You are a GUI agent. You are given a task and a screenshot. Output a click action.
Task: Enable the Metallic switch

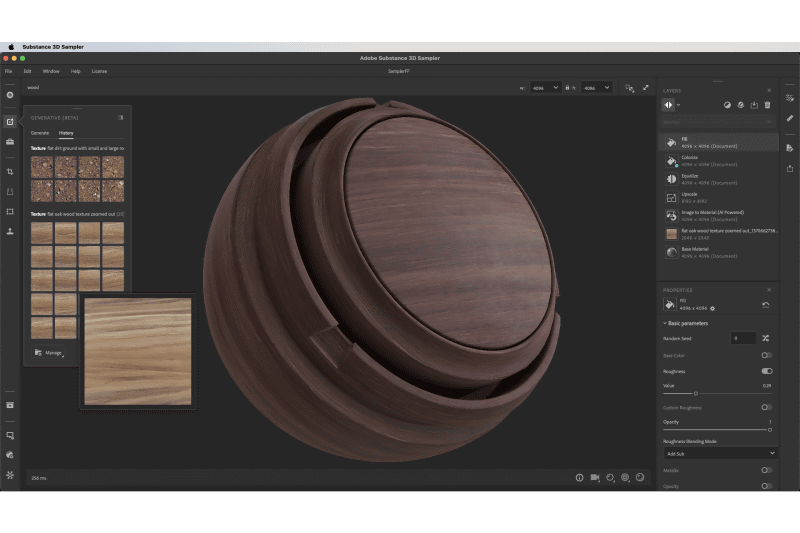point(766,470)
